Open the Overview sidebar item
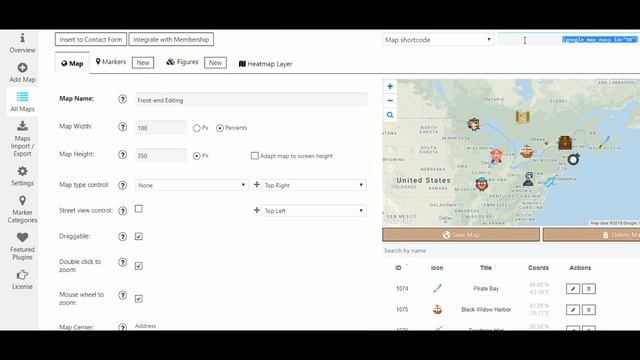The width and height of the screenshot is (640, 360). pyautogui.click(x=22, y=43)
